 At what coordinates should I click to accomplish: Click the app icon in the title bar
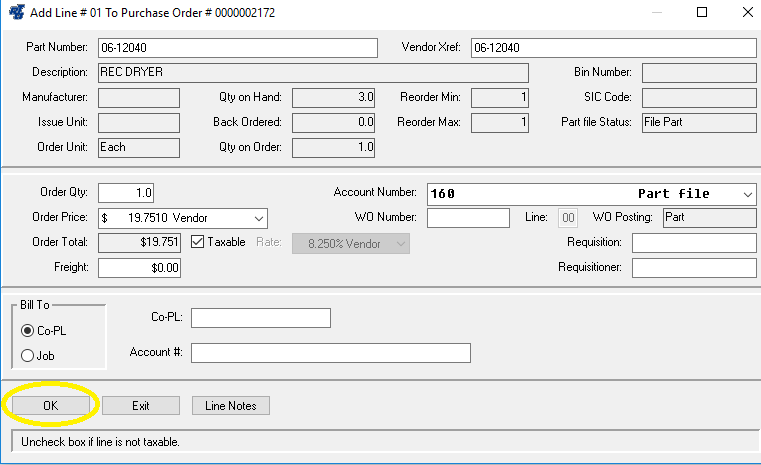[16, 13]
